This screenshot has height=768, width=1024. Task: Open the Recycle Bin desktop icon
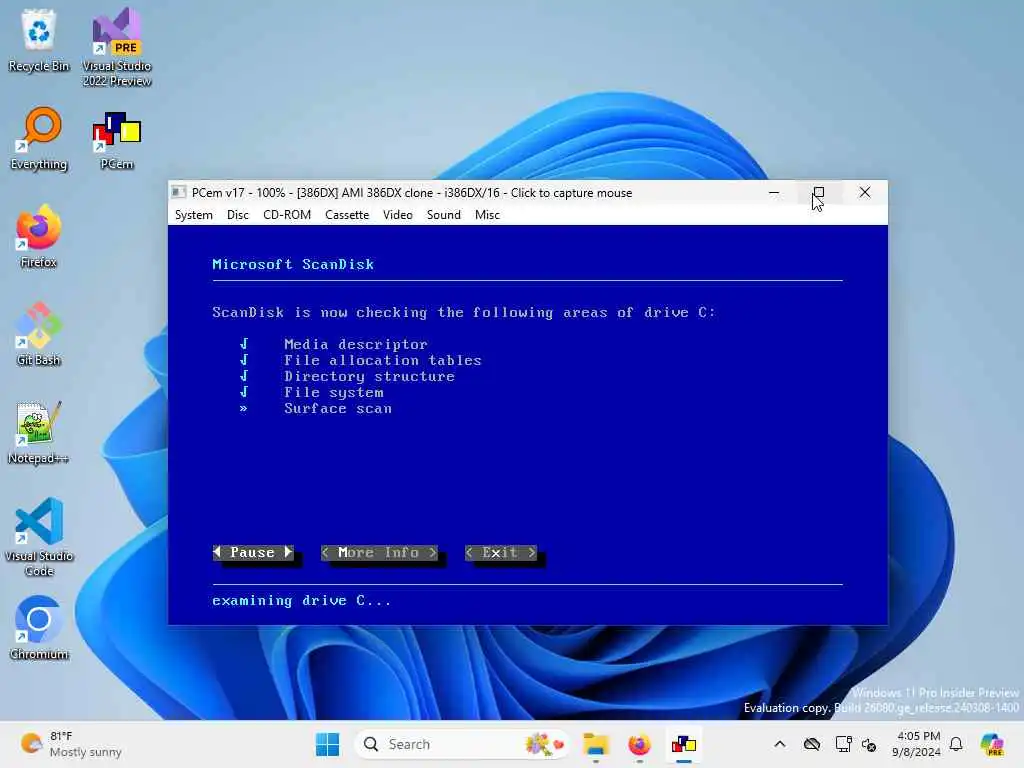click(39, 40)
